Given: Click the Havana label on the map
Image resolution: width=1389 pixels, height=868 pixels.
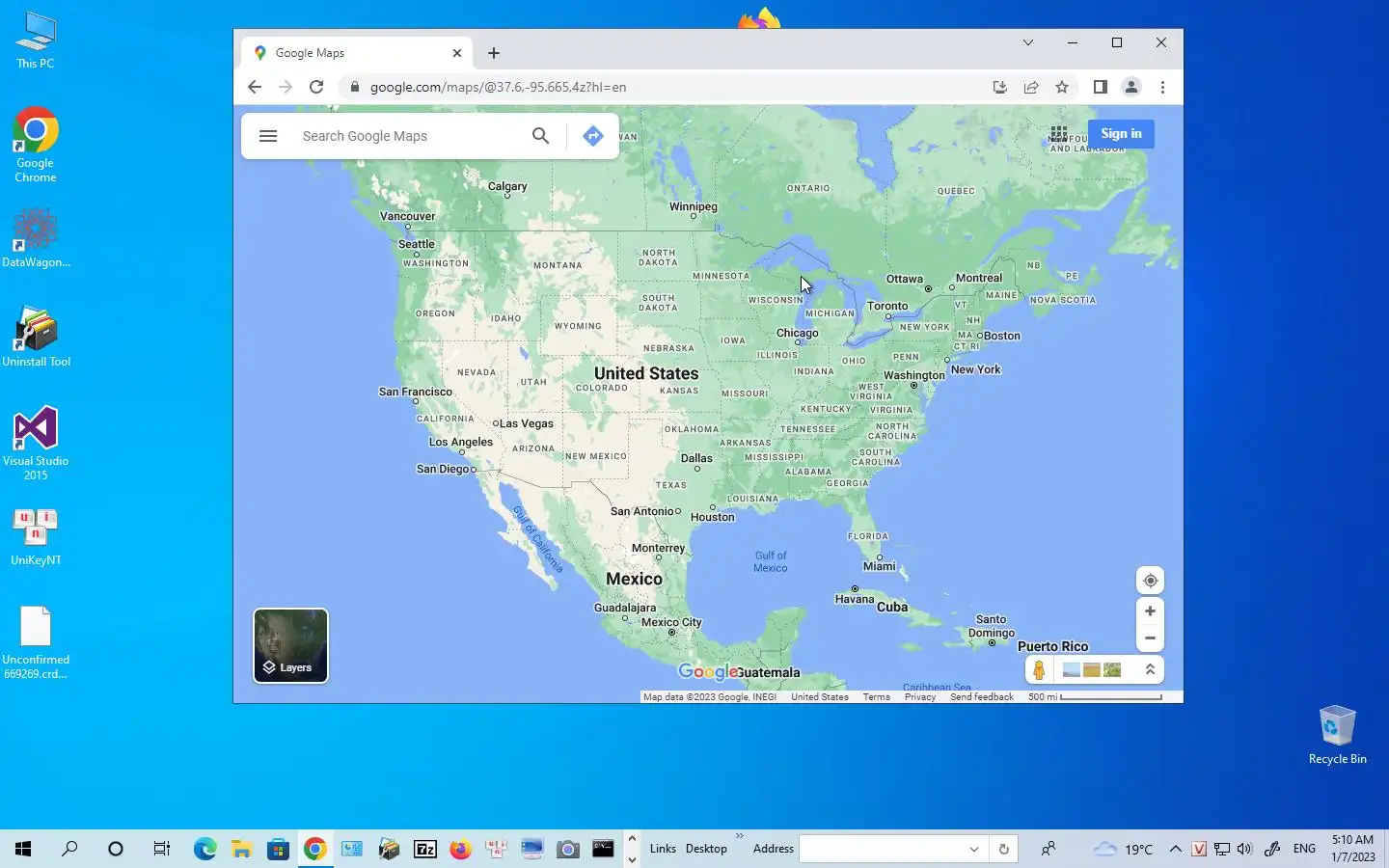Looking at the screenshot, I should [855, 599].
